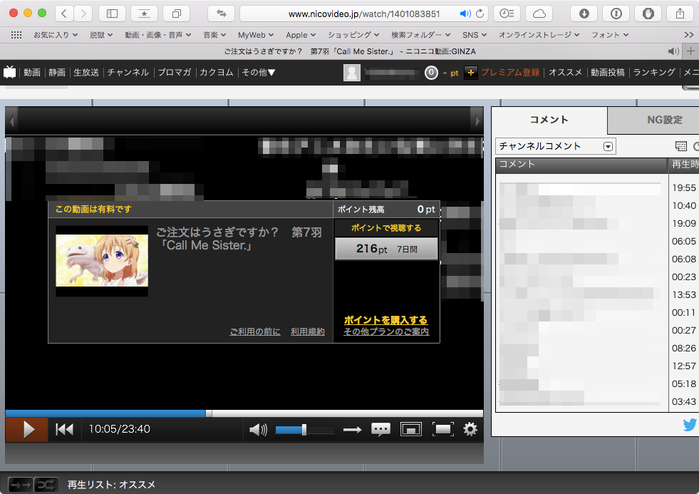Adjust the player volume slider
Viewport: 699px width, 494px height.
coord(304,430)
